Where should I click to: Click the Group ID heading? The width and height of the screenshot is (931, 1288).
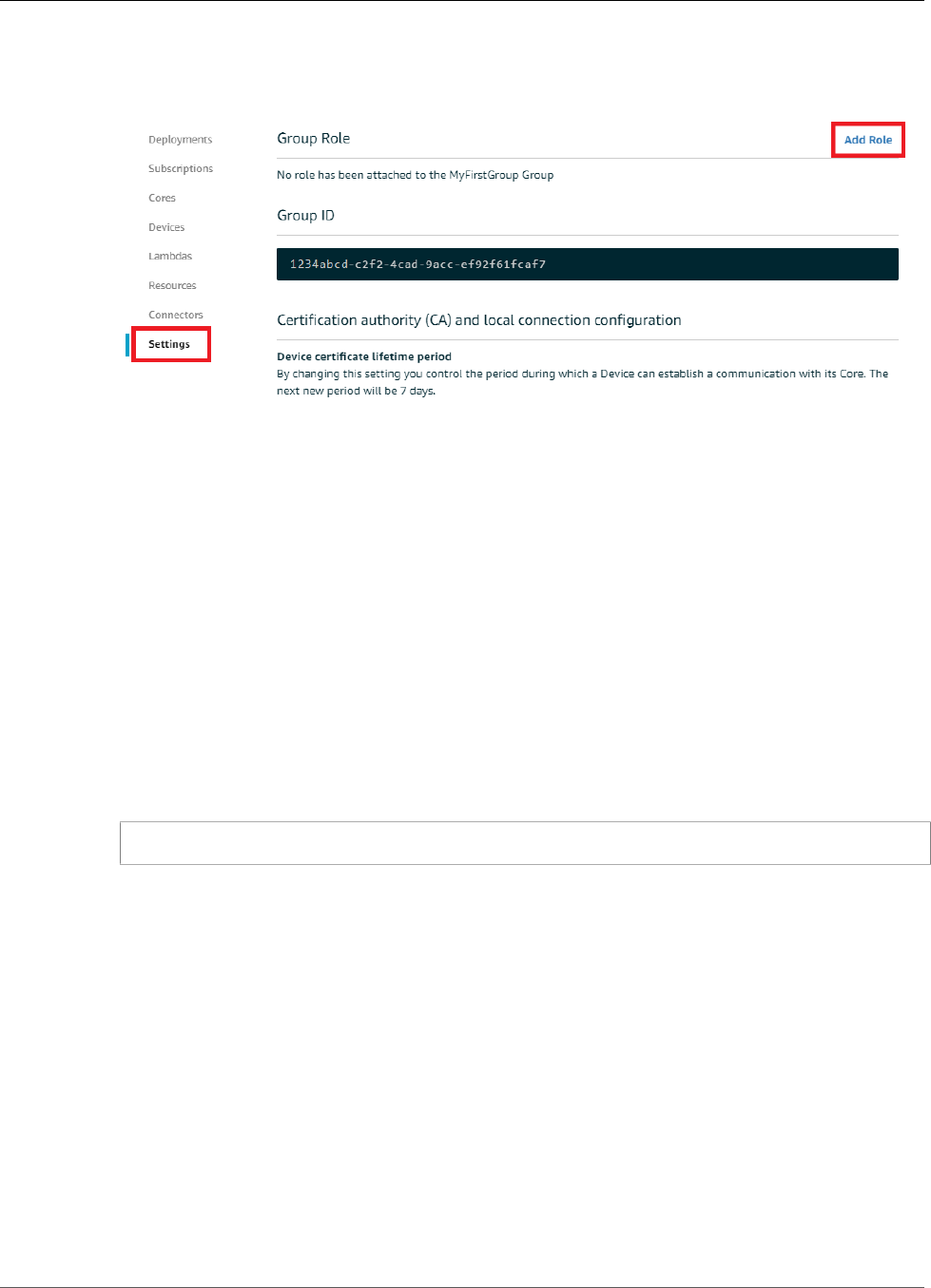[306, 216]
